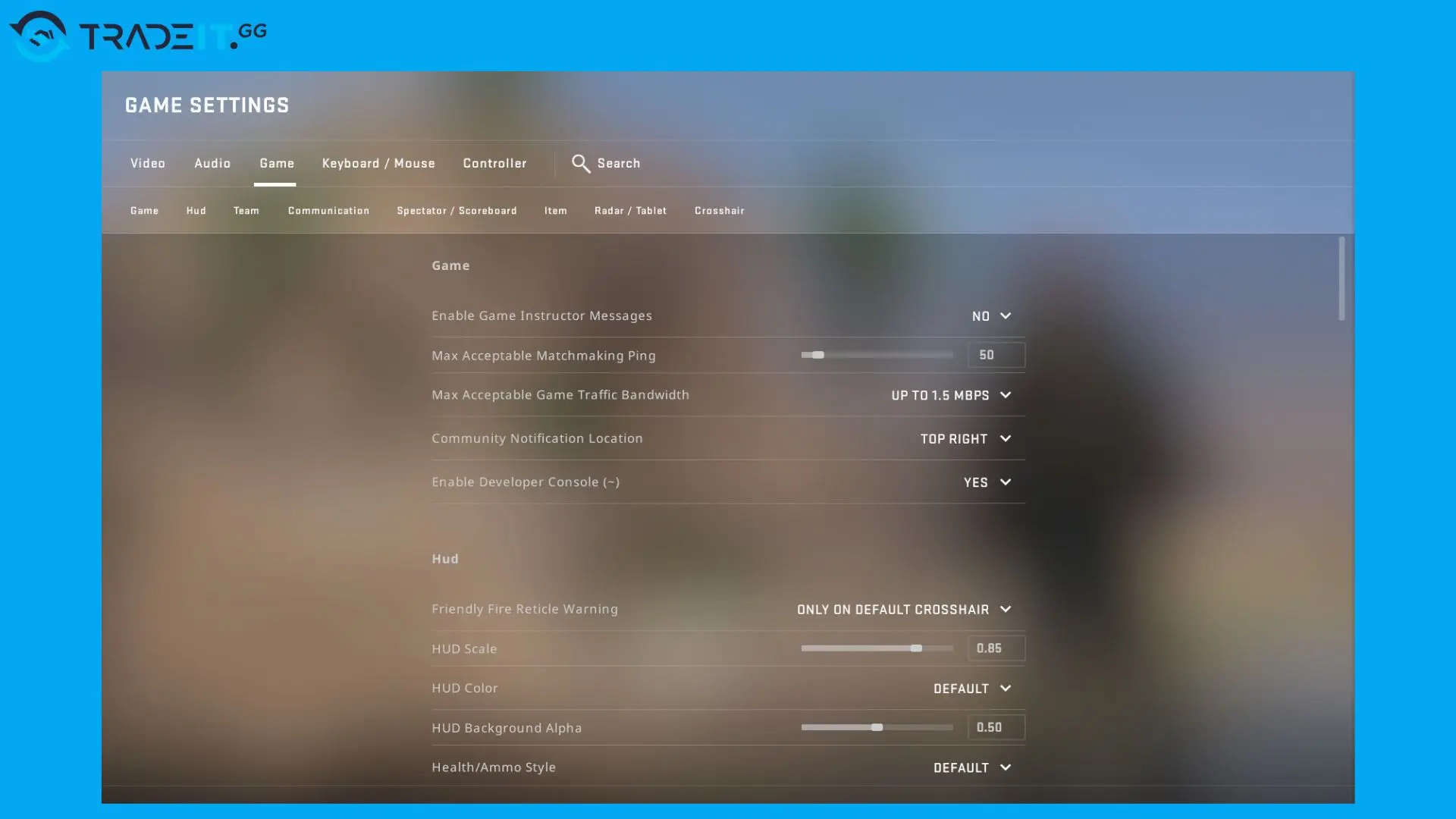
Task: Jump to the Hud subsection link
Action: (x=196, y=211)
